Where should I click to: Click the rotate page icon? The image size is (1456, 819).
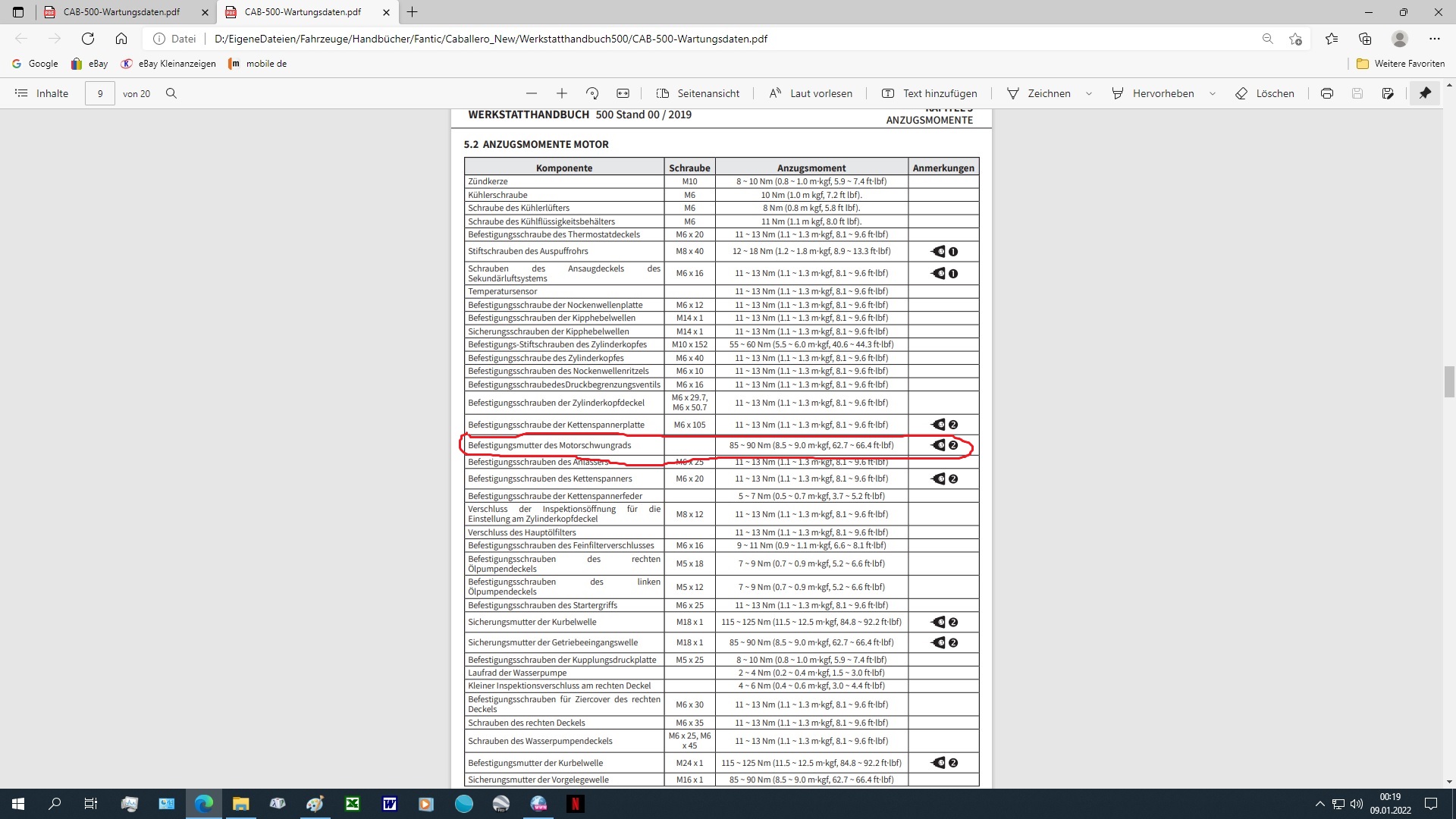(592, 93)
